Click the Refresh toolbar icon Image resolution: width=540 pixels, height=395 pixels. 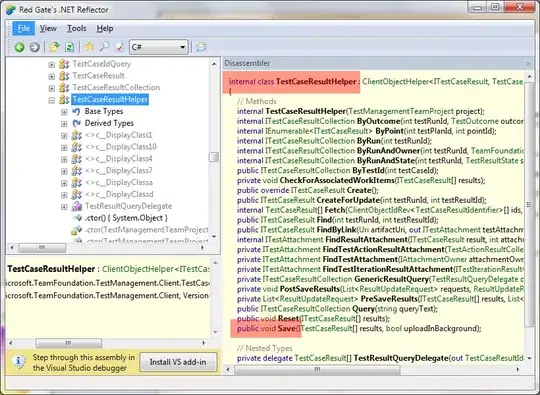coord(70,47)
